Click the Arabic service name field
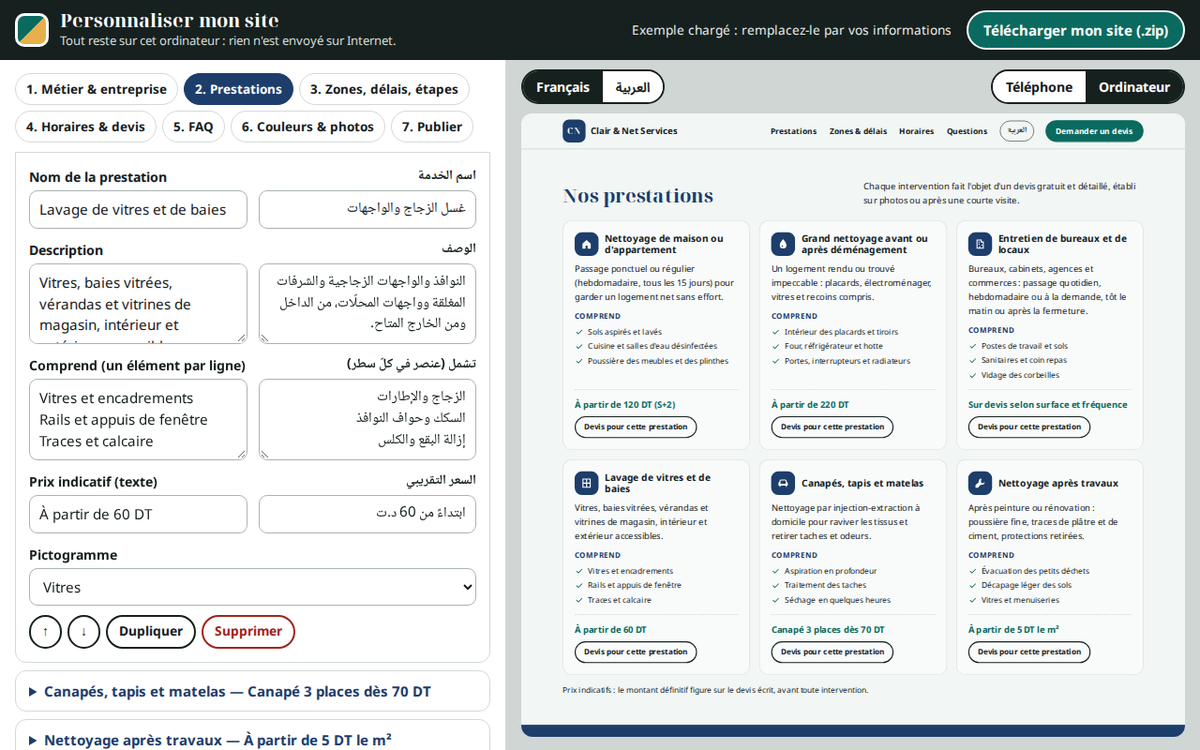1200x750 pixels. [x=367, y=209]
